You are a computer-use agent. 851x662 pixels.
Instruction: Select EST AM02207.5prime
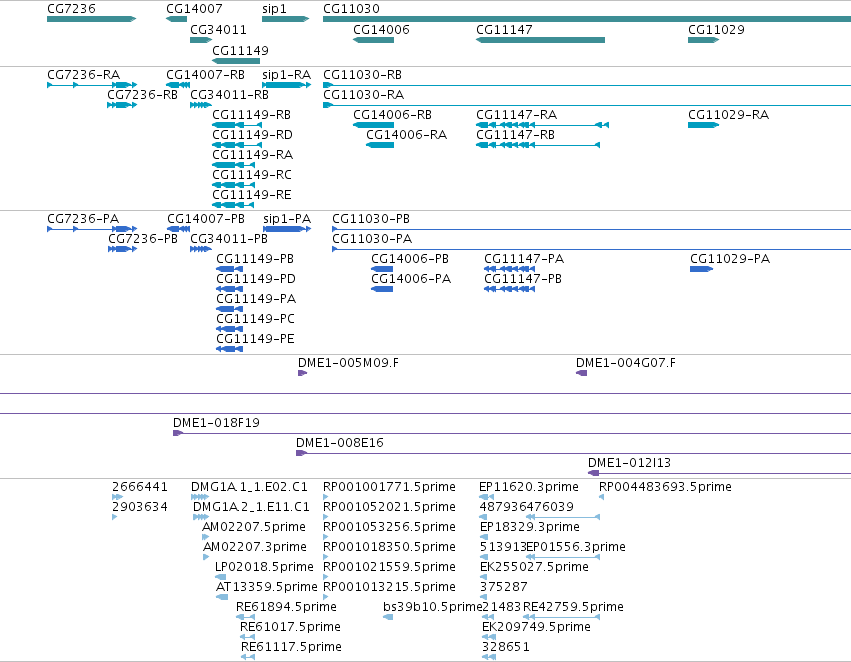pyautogui.click(x=253, y=527)
